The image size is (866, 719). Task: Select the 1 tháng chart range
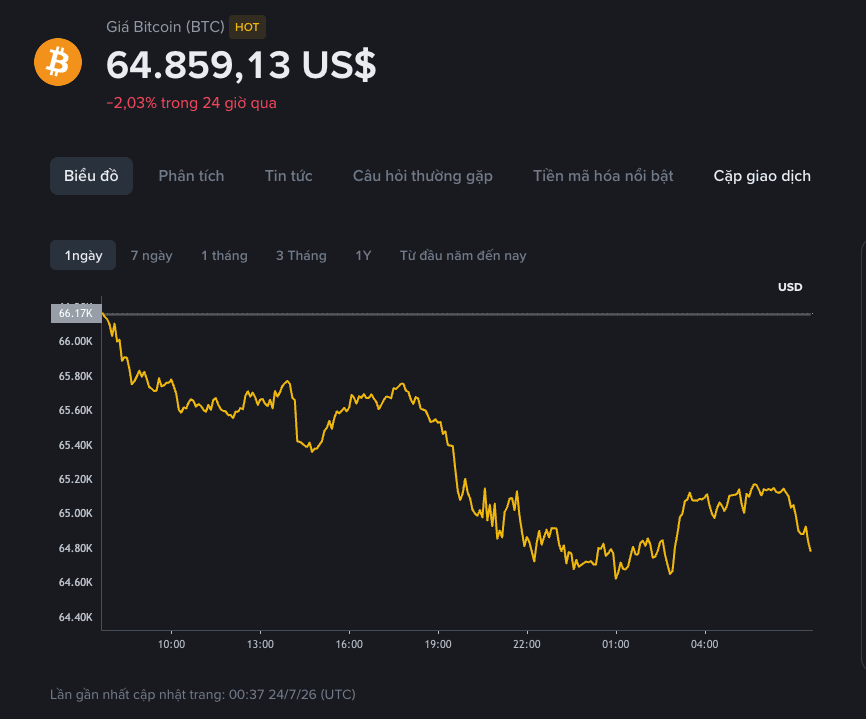click(224, 256)
